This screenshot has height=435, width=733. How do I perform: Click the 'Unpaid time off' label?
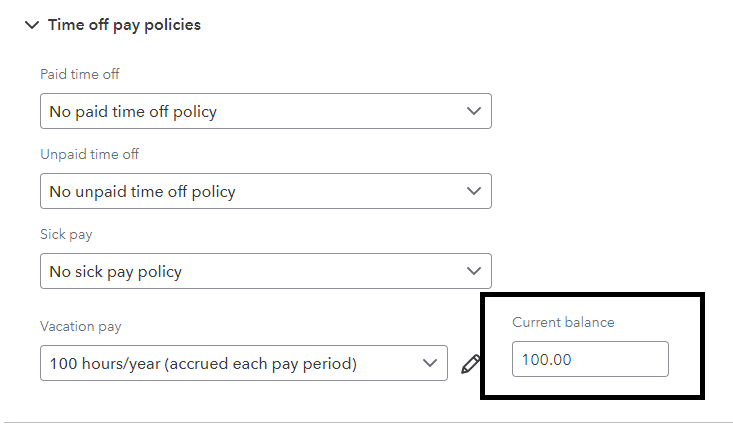(89, 155)
